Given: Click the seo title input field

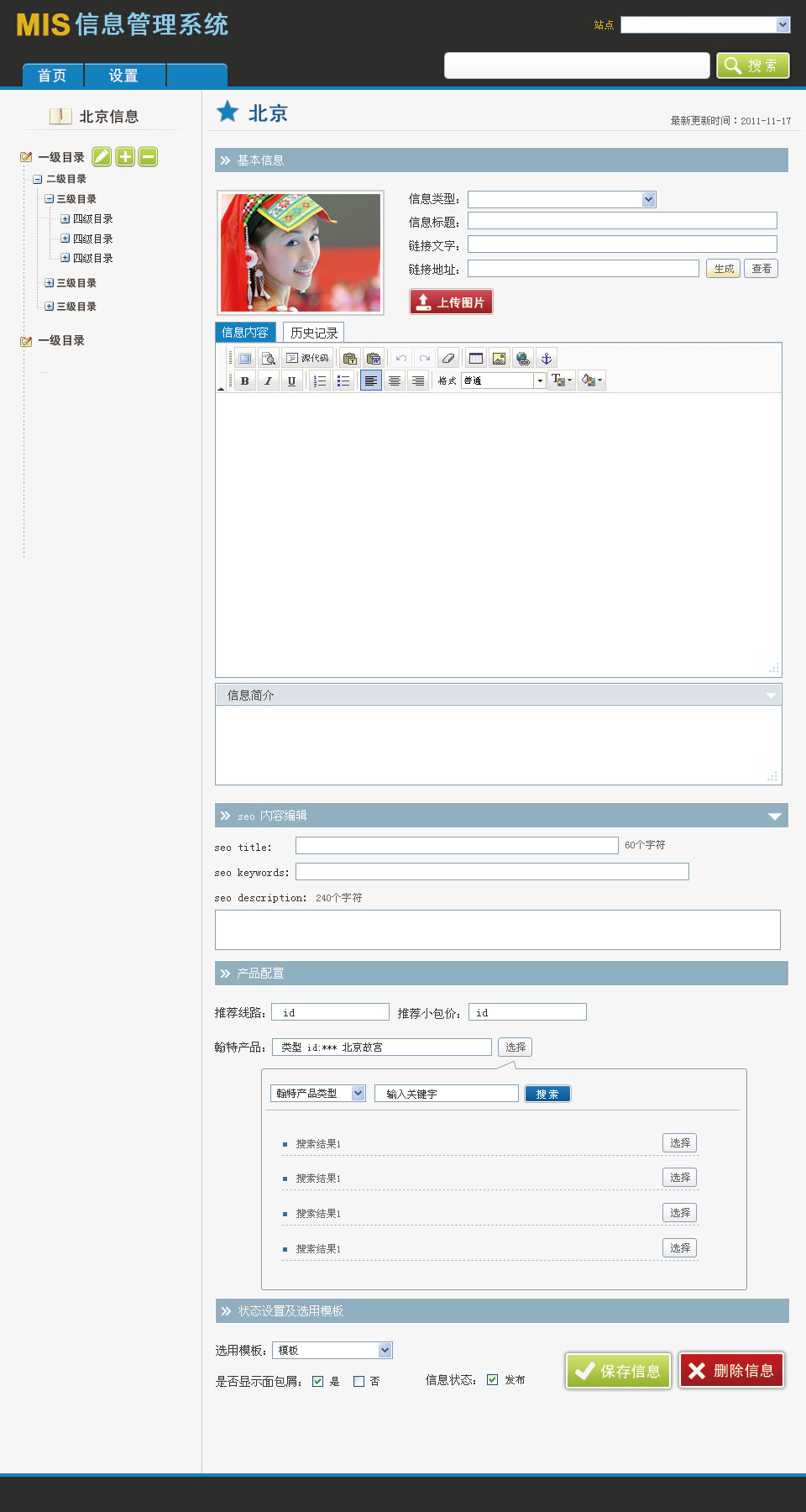Looking at the screenshot, I should [457, 846].
